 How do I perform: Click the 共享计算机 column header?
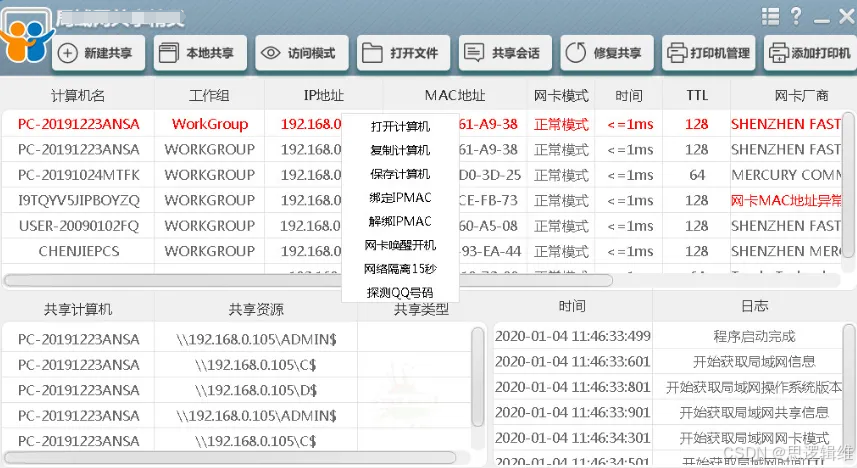click(78, 309)
